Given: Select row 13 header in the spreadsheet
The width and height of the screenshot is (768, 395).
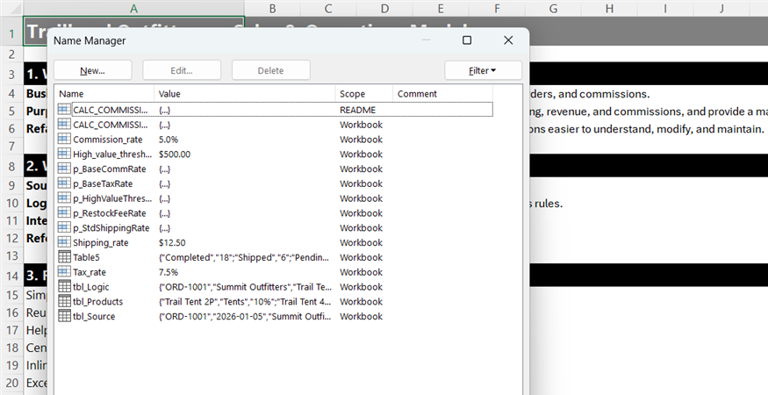Looking at the screenshot, I should pyautogui.click(x=11, y=256).
